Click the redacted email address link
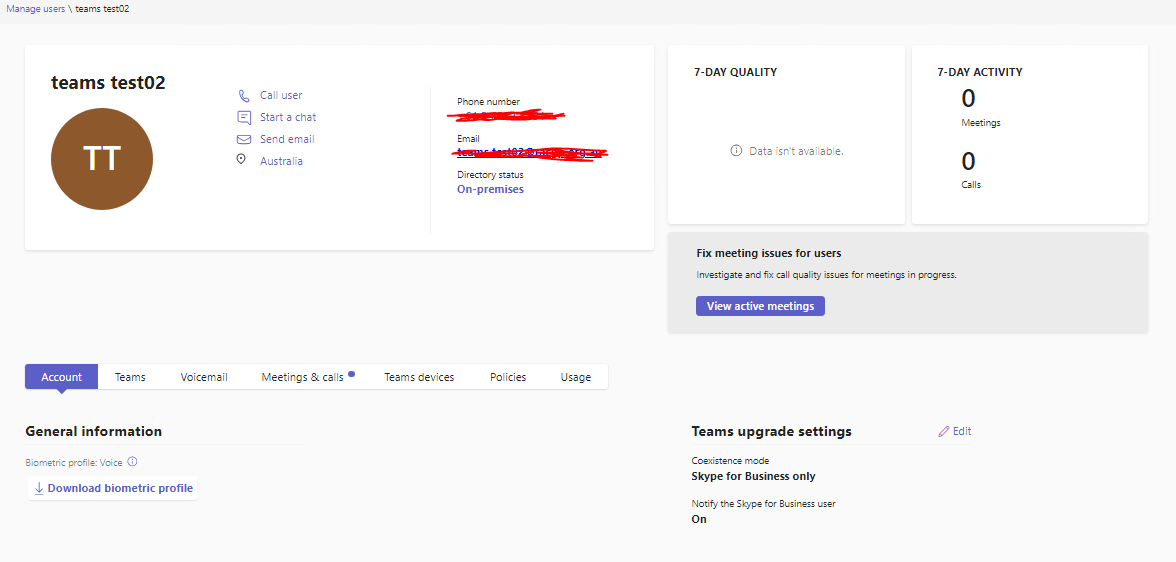1176x562 pixels. click(530, 152)
